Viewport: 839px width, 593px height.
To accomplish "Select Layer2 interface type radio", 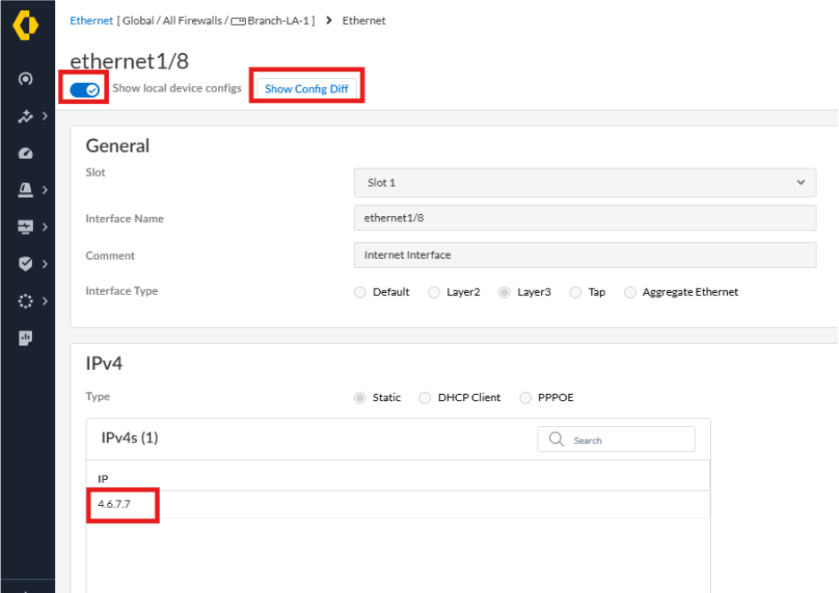I will click(434, 292).
